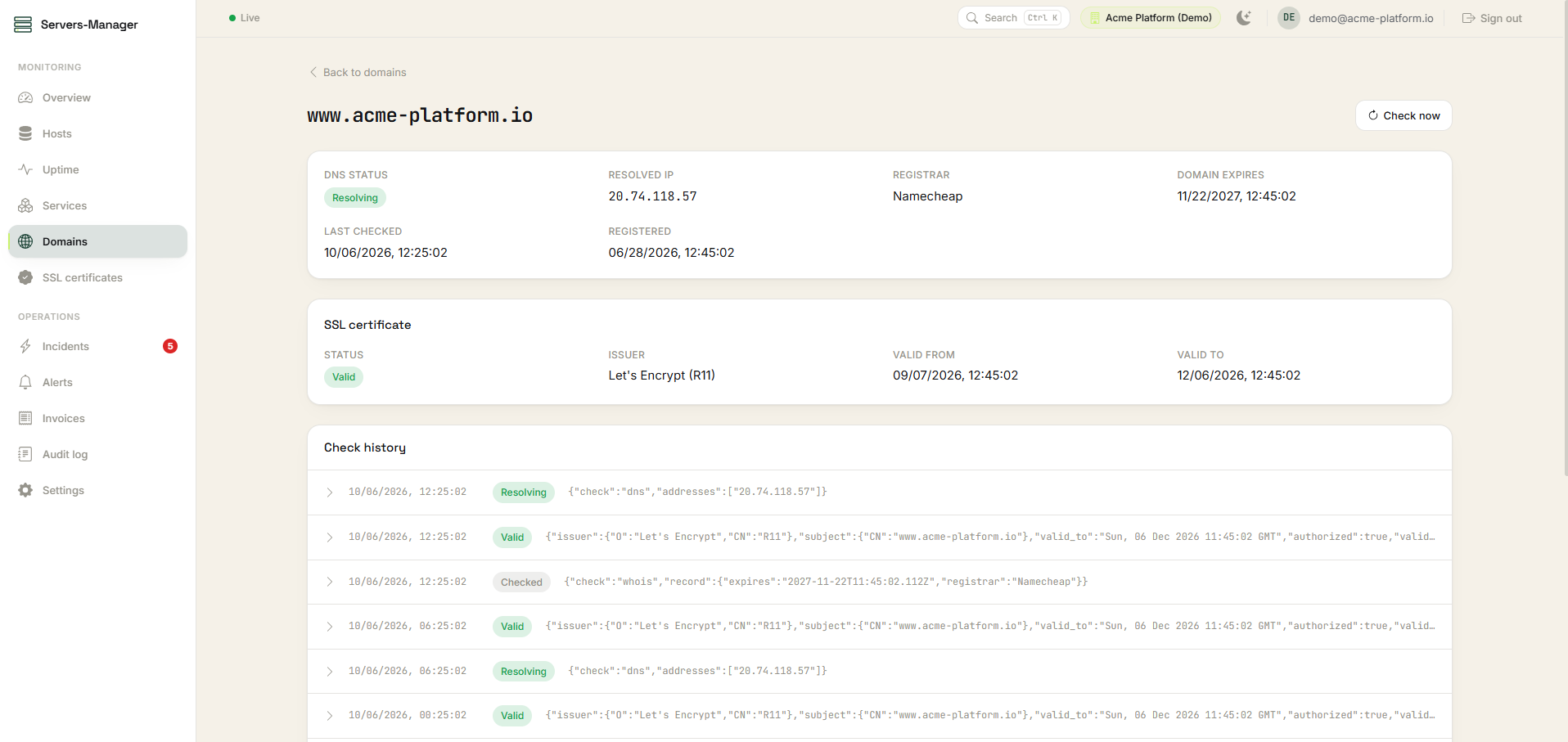This screenshot has height=742, width=1568.
Task: Click the Check history heading
Action: (365, 447)
